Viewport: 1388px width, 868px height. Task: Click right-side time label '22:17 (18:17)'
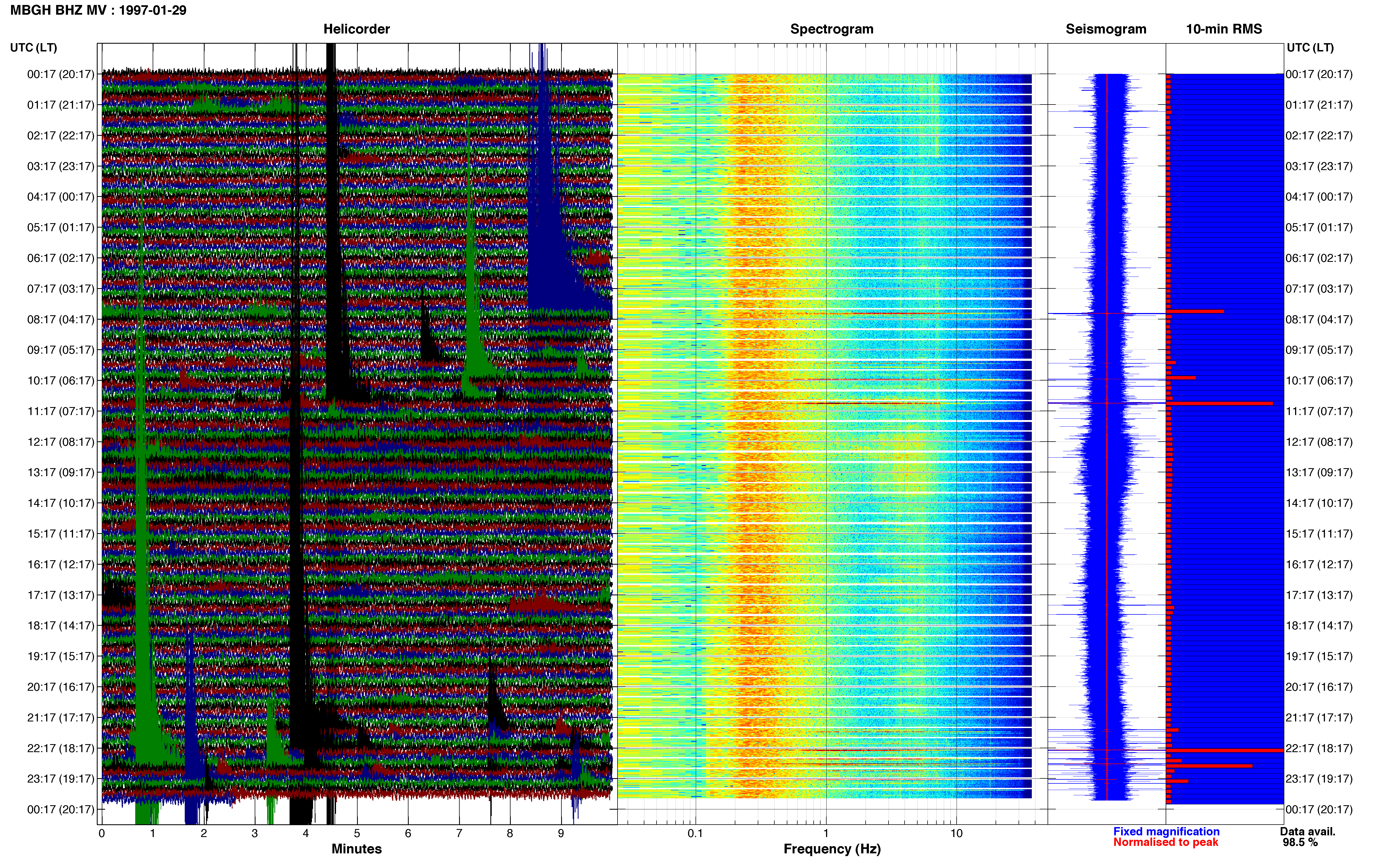(1319, 748)
